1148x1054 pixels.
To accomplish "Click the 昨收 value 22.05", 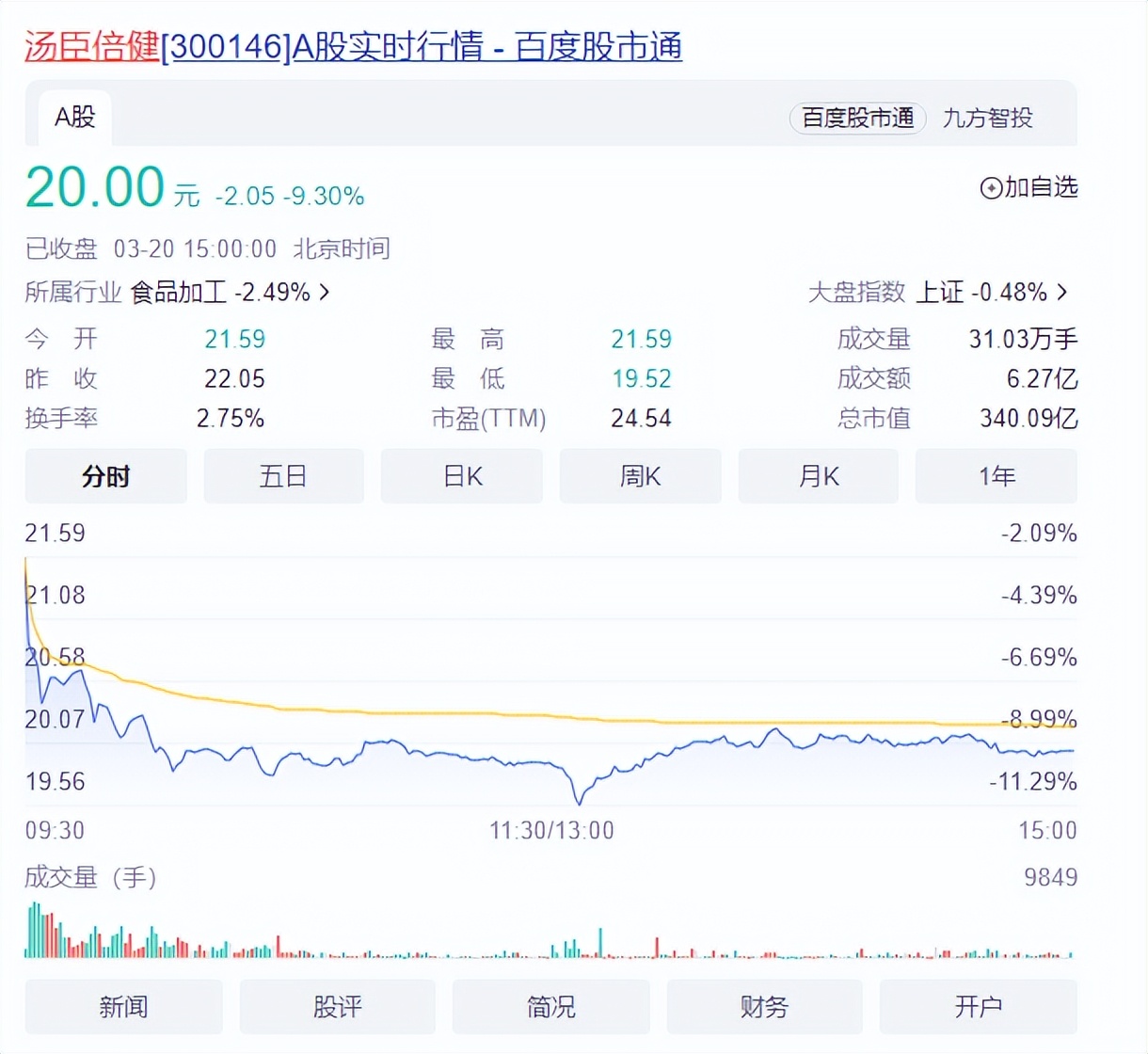I will pos(235,378).
